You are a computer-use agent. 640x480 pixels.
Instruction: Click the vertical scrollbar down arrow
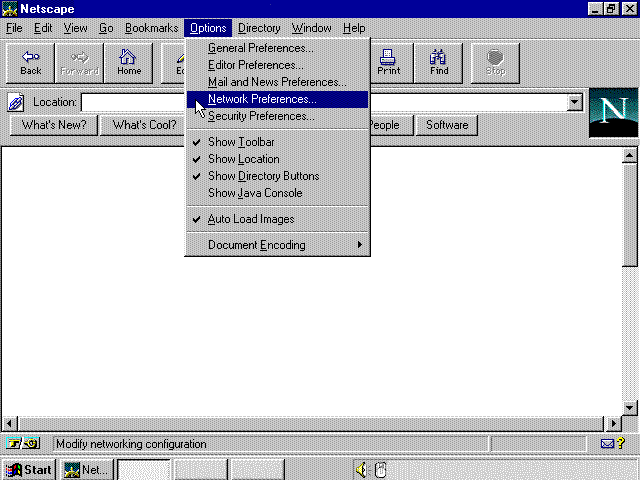click(629, 407)
